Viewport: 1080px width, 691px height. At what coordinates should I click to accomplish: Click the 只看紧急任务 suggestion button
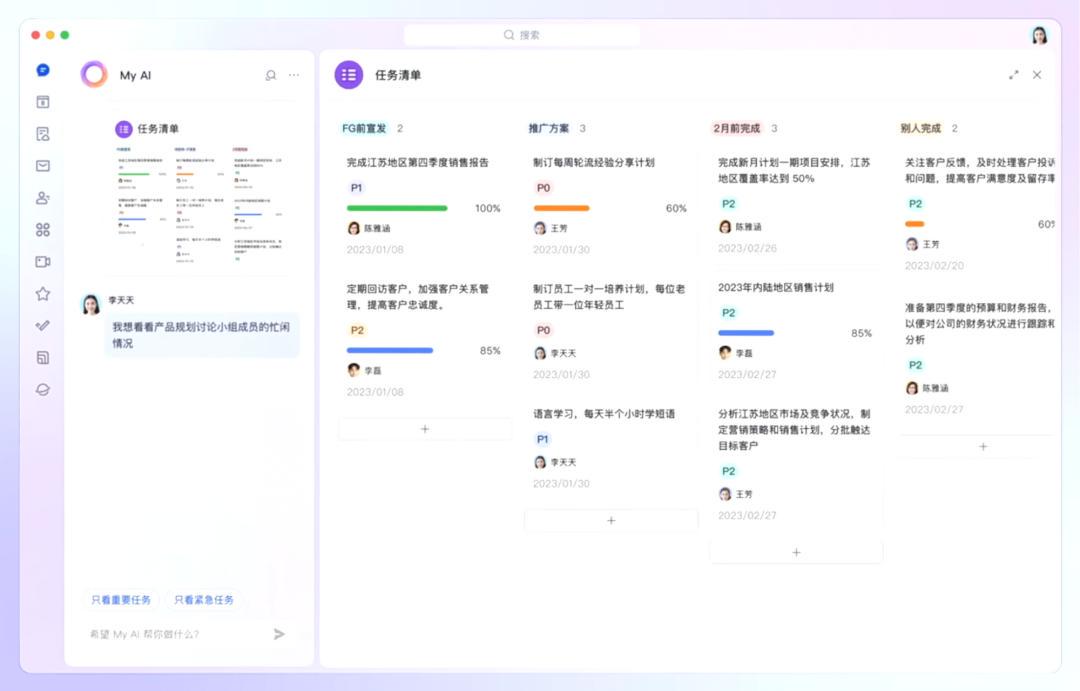tap(204, 600)
